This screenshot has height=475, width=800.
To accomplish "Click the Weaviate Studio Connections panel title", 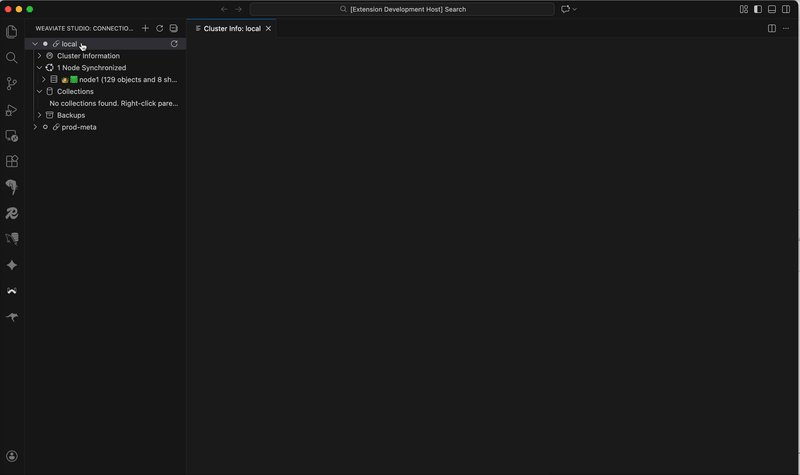I will click(84, 29).
